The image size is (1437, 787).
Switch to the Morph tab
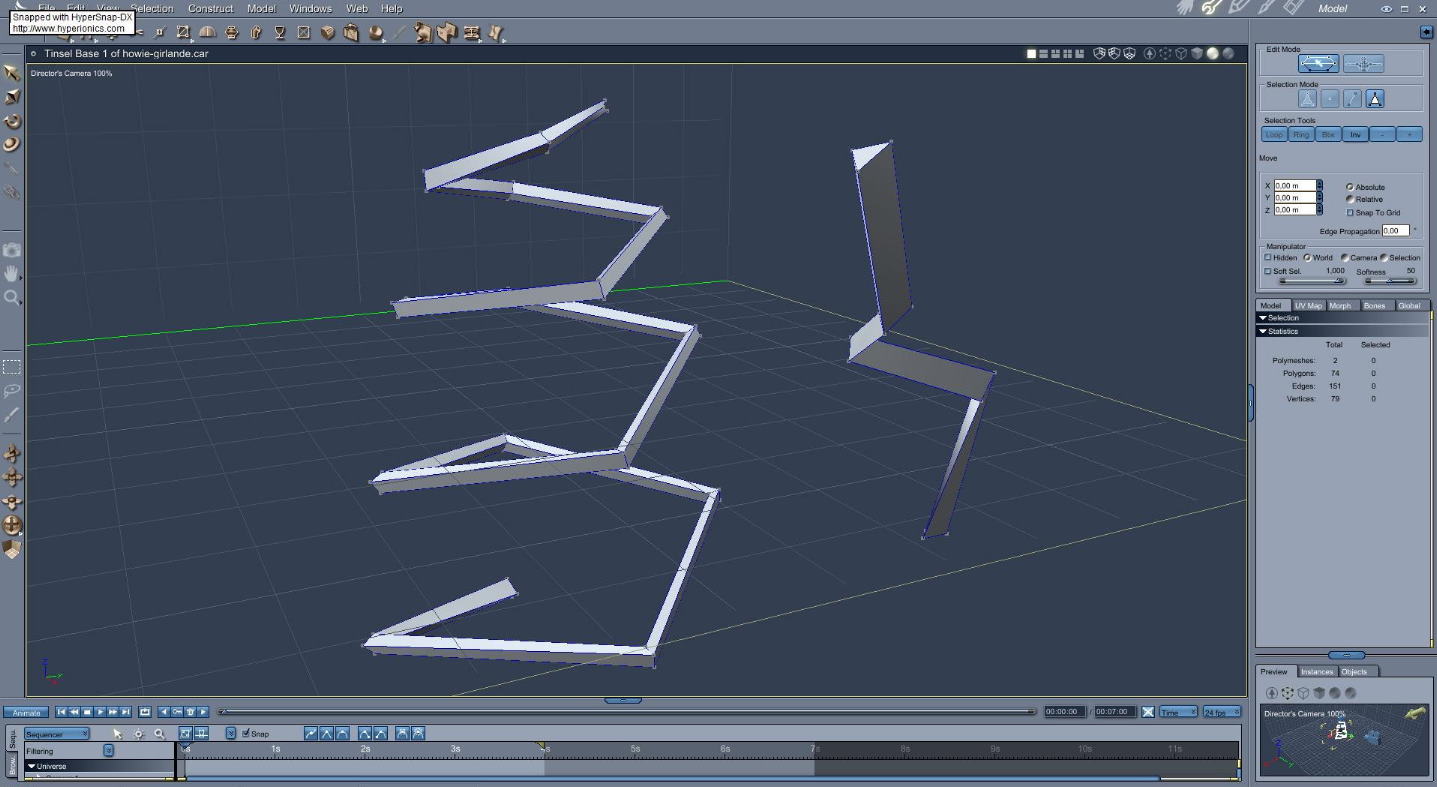pos(1340,306)
